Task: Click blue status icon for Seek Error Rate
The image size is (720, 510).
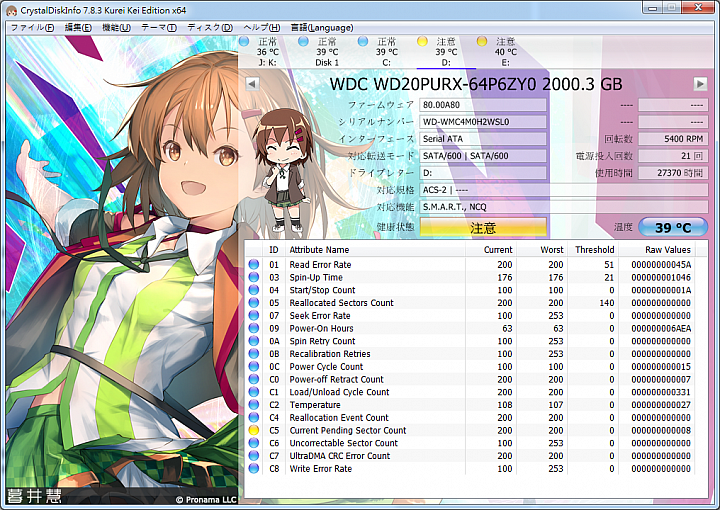Action: [x=253, y=315]
